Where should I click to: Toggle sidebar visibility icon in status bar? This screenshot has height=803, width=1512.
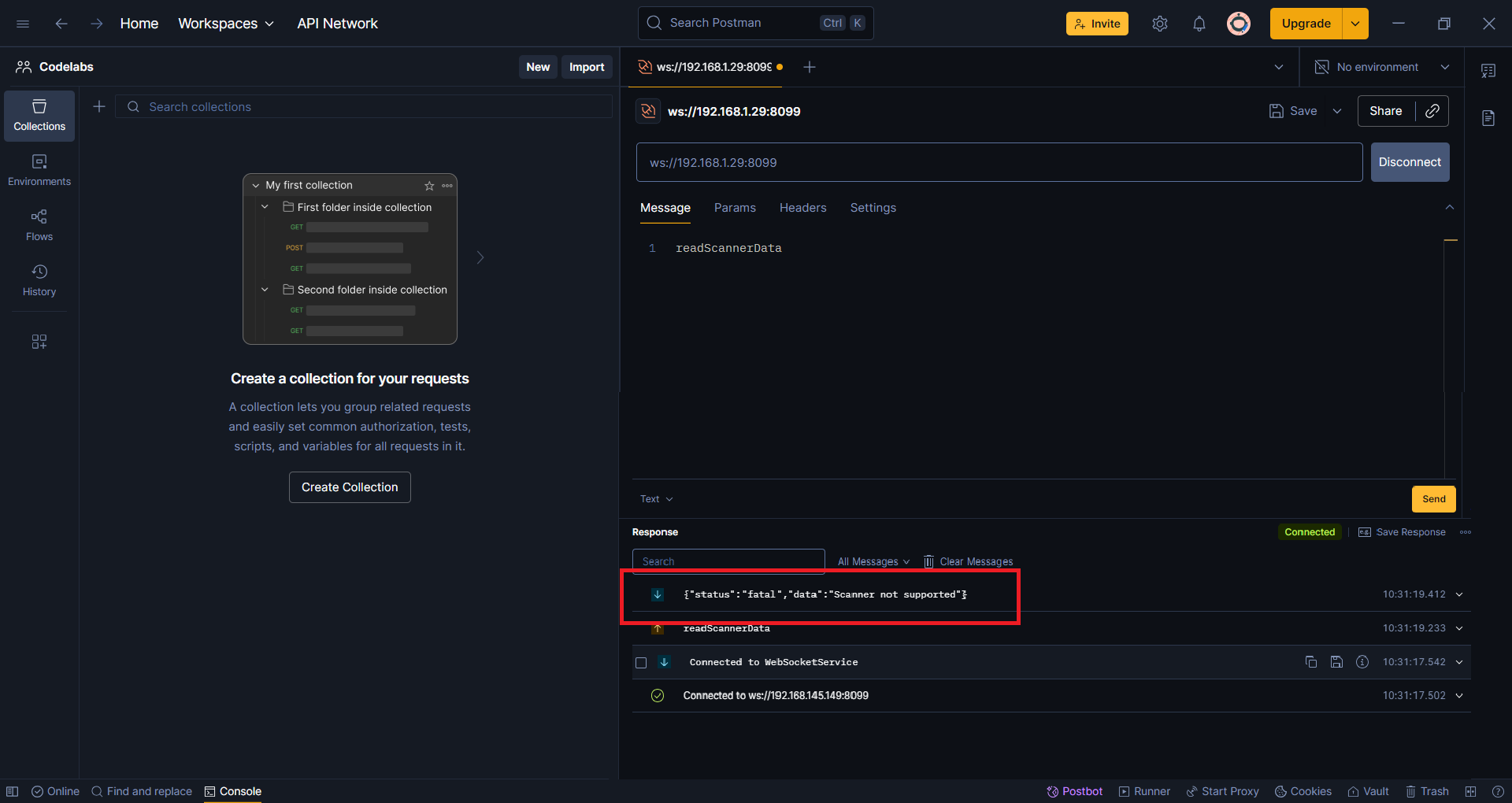(x=13, y=791)
